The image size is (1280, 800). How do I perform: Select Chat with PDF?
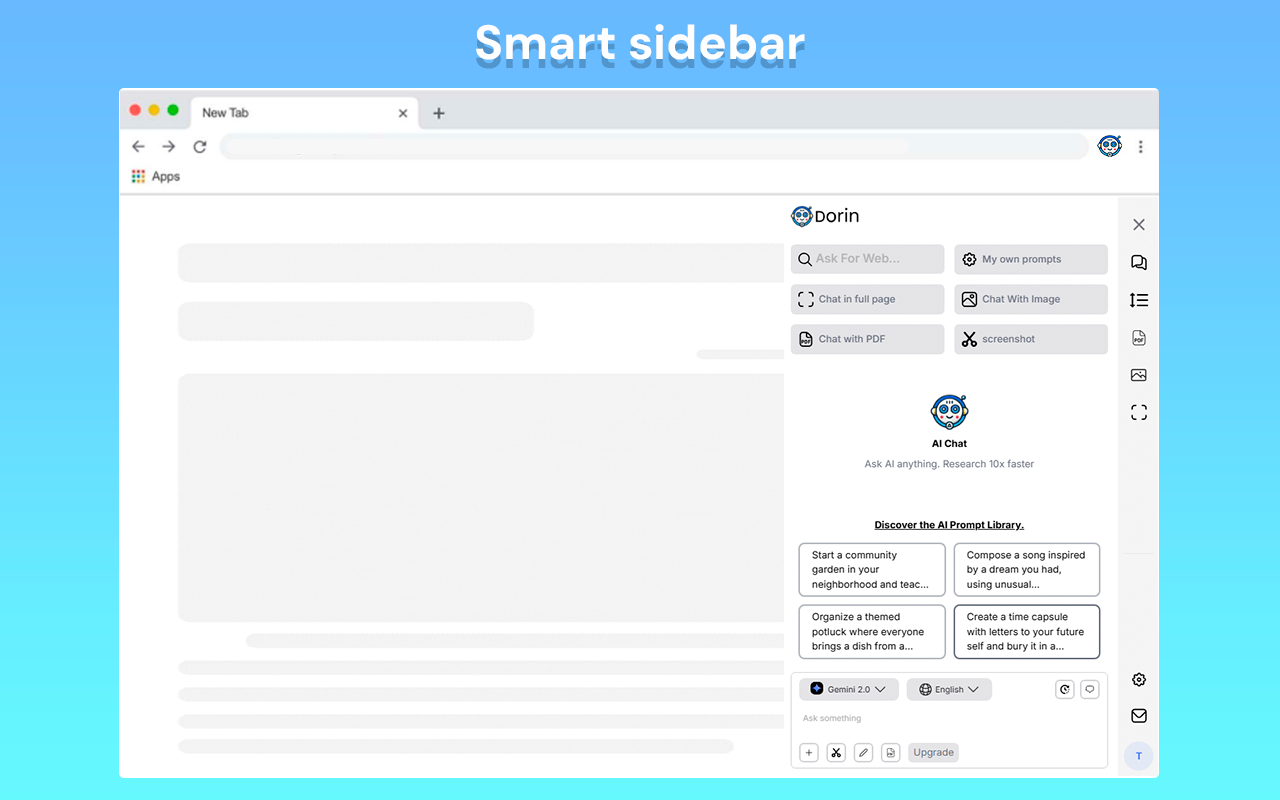(x=867, y=339)
